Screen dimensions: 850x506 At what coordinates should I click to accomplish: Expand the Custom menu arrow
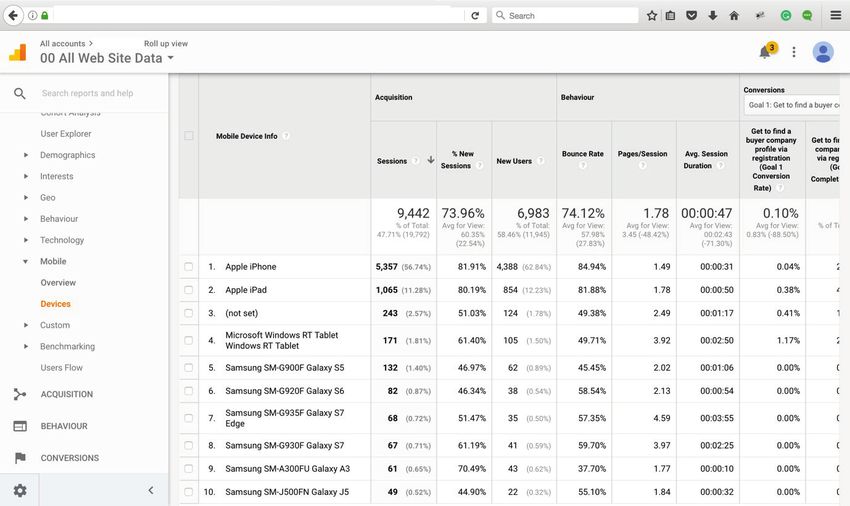point(25,325)
